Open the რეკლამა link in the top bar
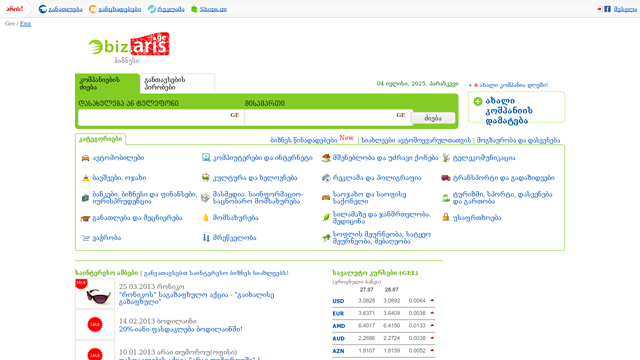The height and width of the screenshot is (360, 640). coord(171,9)
